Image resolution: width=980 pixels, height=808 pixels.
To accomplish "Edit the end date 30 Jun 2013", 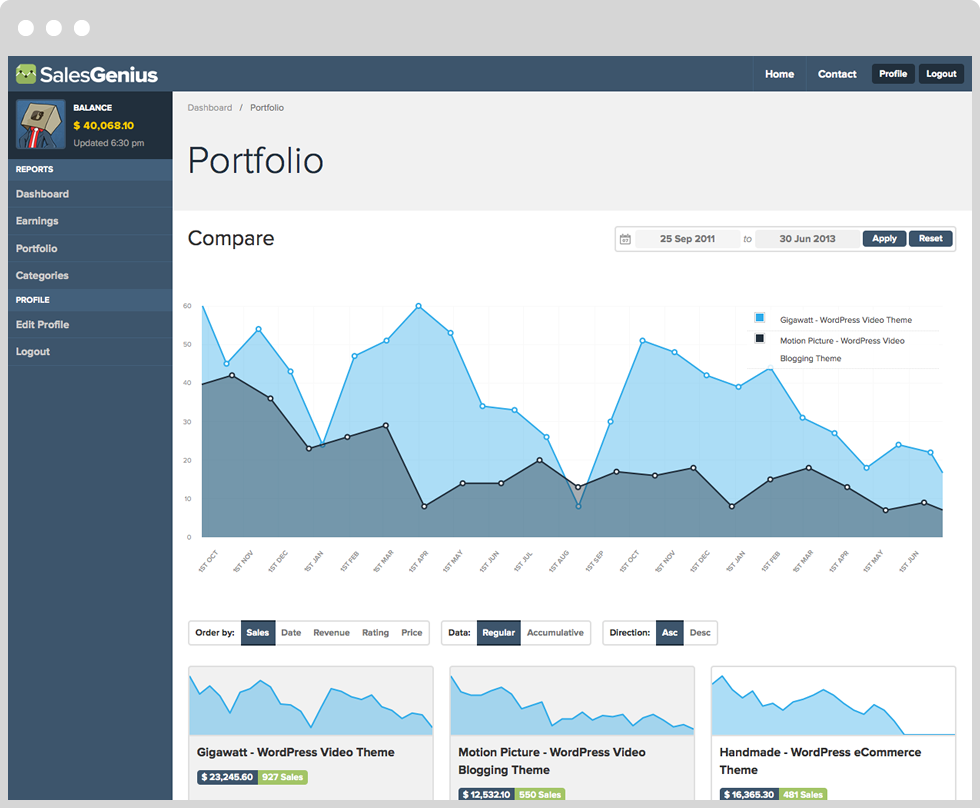I will click(x=807, y=239).
